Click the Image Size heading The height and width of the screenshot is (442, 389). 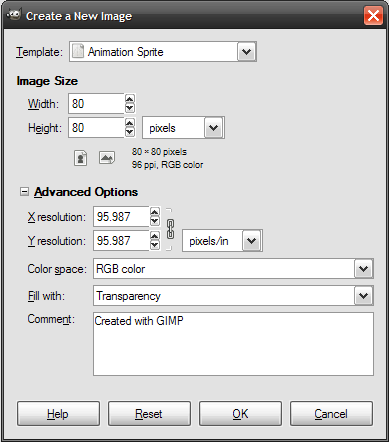click(47, 81)
